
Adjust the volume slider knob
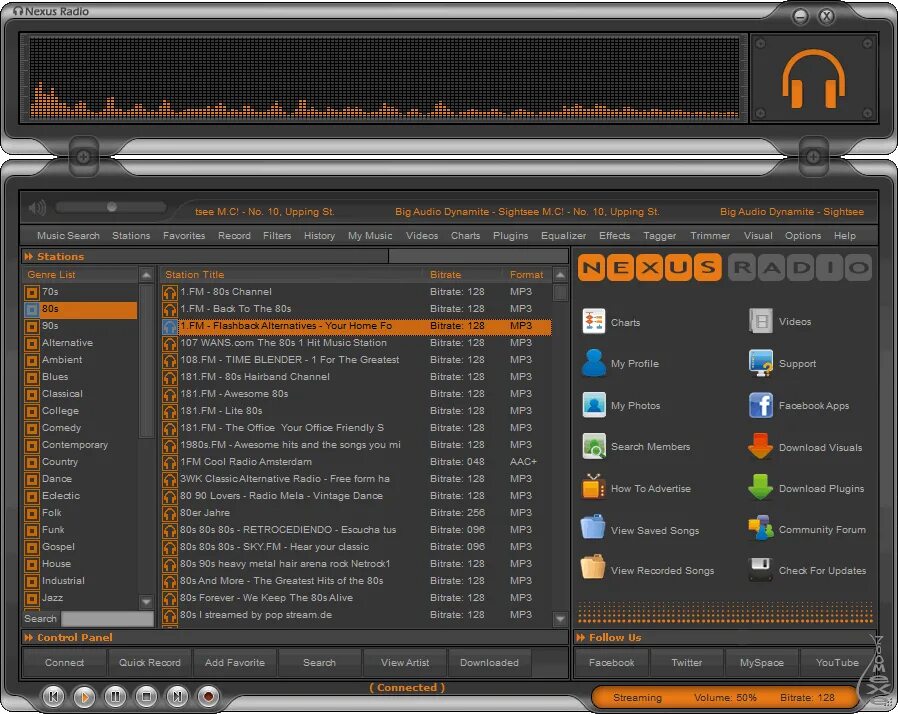point(112,207)
